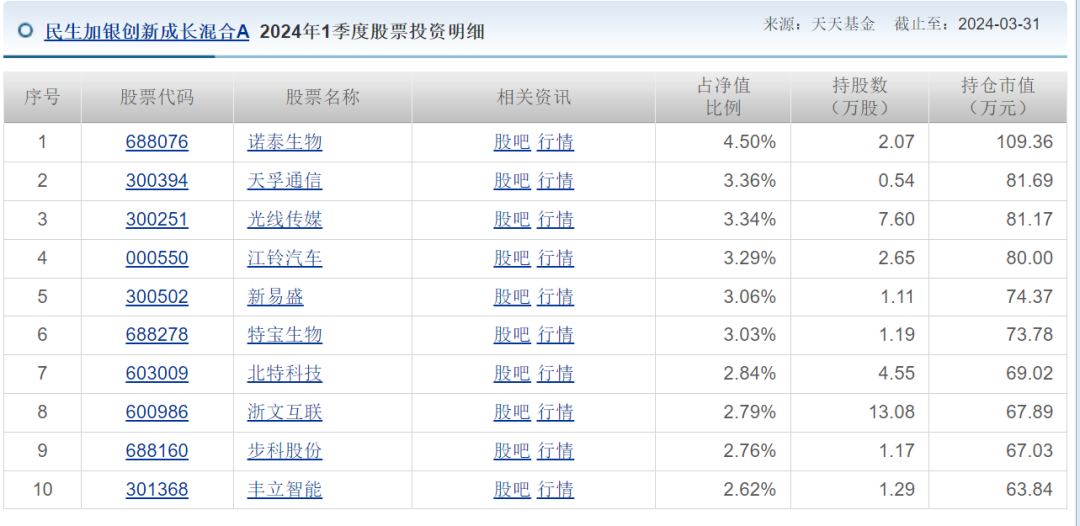The image size is (1080, 526).
Task: Click the 股票代码 column header
Action: pyautogui.click(x=157, y=97)
